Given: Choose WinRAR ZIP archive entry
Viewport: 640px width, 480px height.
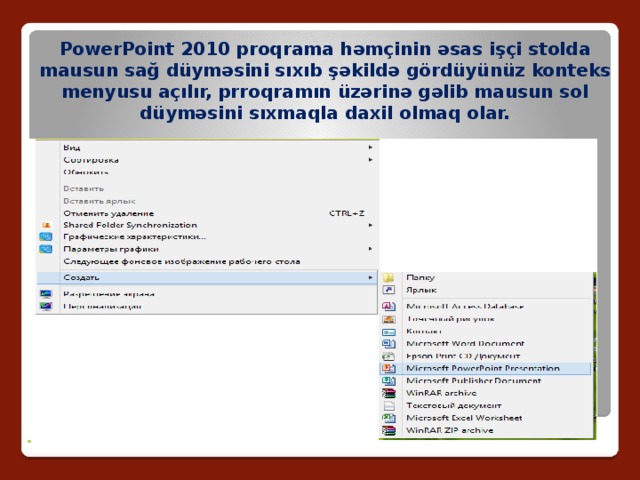Looking at the screenshot, I should tap(486, 430).
